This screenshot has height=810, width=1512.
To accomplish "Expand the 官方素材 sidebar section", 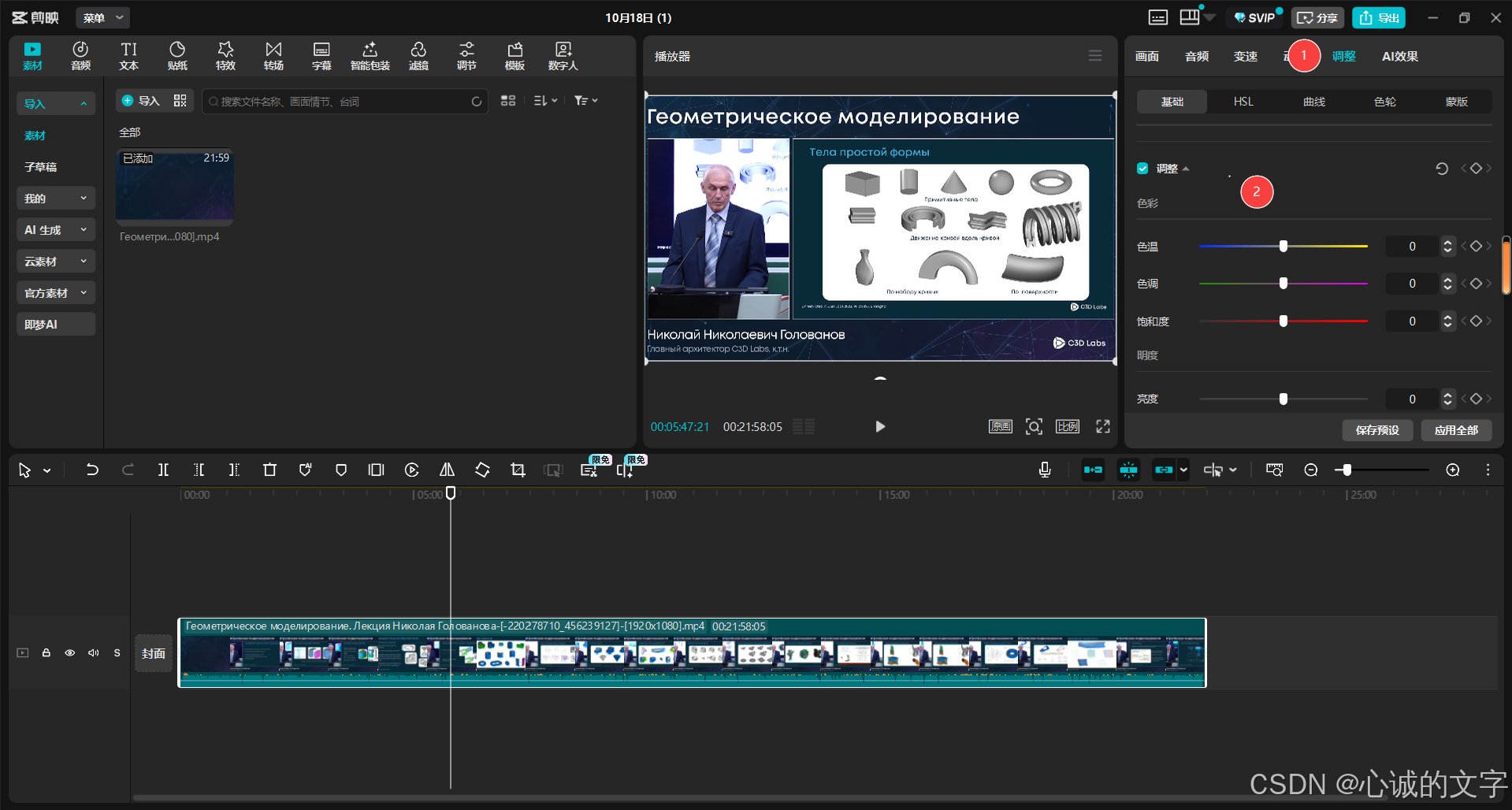I will pos(56,292).
